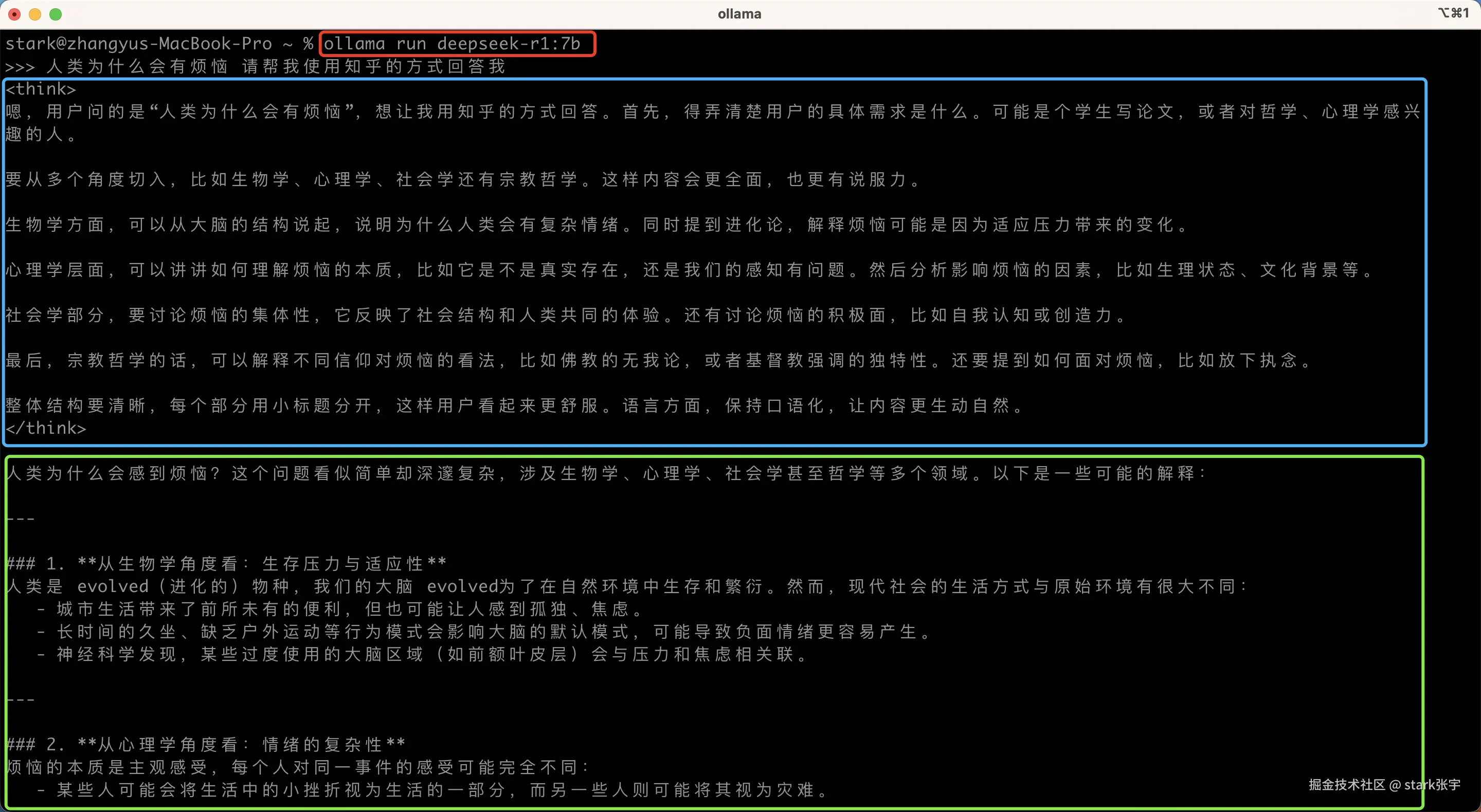Click the red close window button
The height and width of the screenshot is (812, 1481).
click(x=14, y=14)
